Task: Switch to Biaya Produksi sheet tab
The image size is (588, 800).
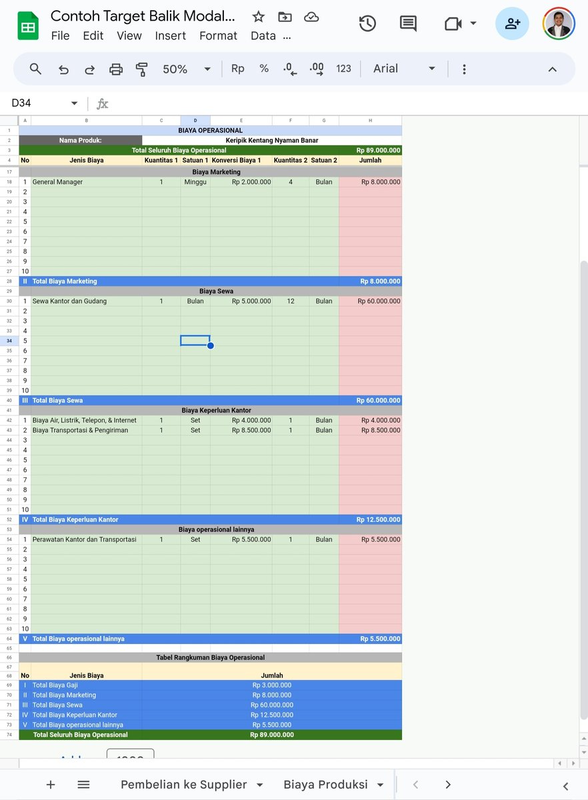Action: point(326,785)
